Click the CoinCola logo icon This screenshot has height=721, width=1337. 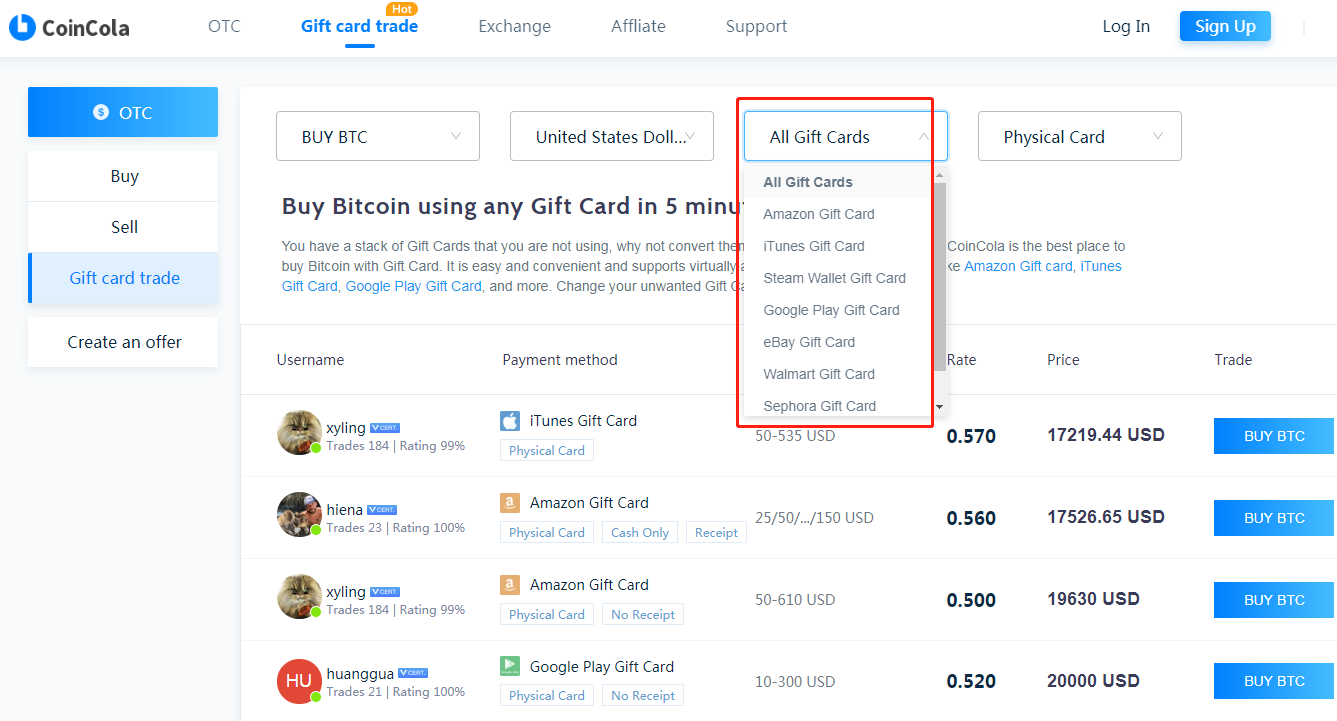(22, 27)
